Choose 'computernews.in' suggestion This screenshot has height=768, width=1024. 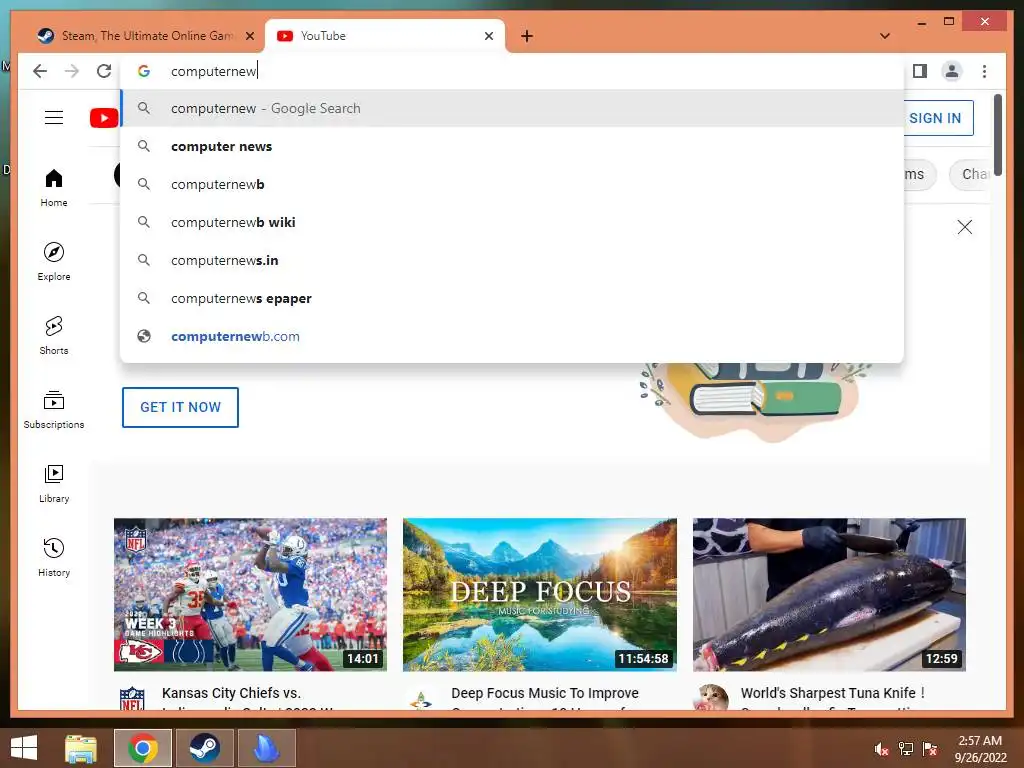512,260
